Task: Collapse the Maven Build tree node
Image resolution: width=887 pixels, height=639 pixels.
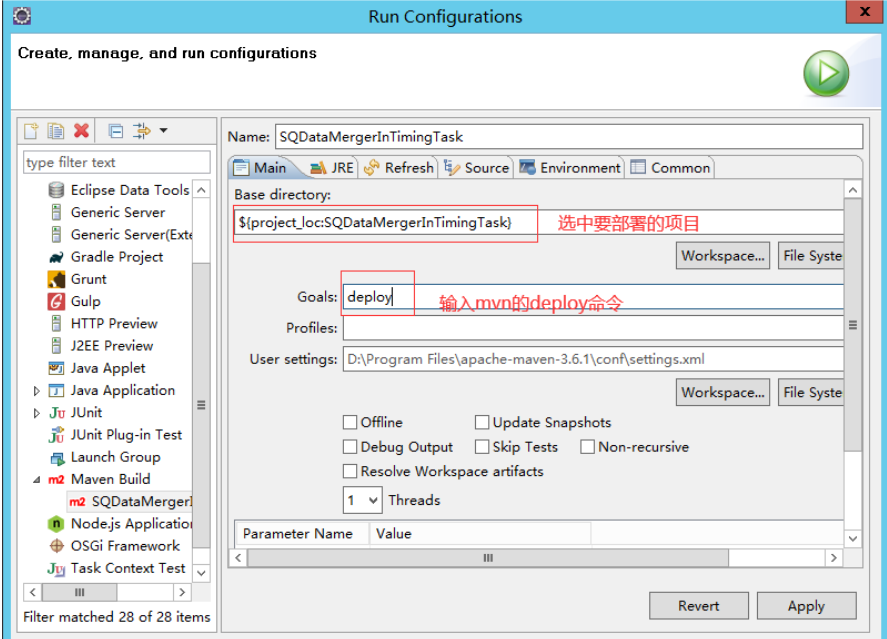Action: [x=36, y=480]
